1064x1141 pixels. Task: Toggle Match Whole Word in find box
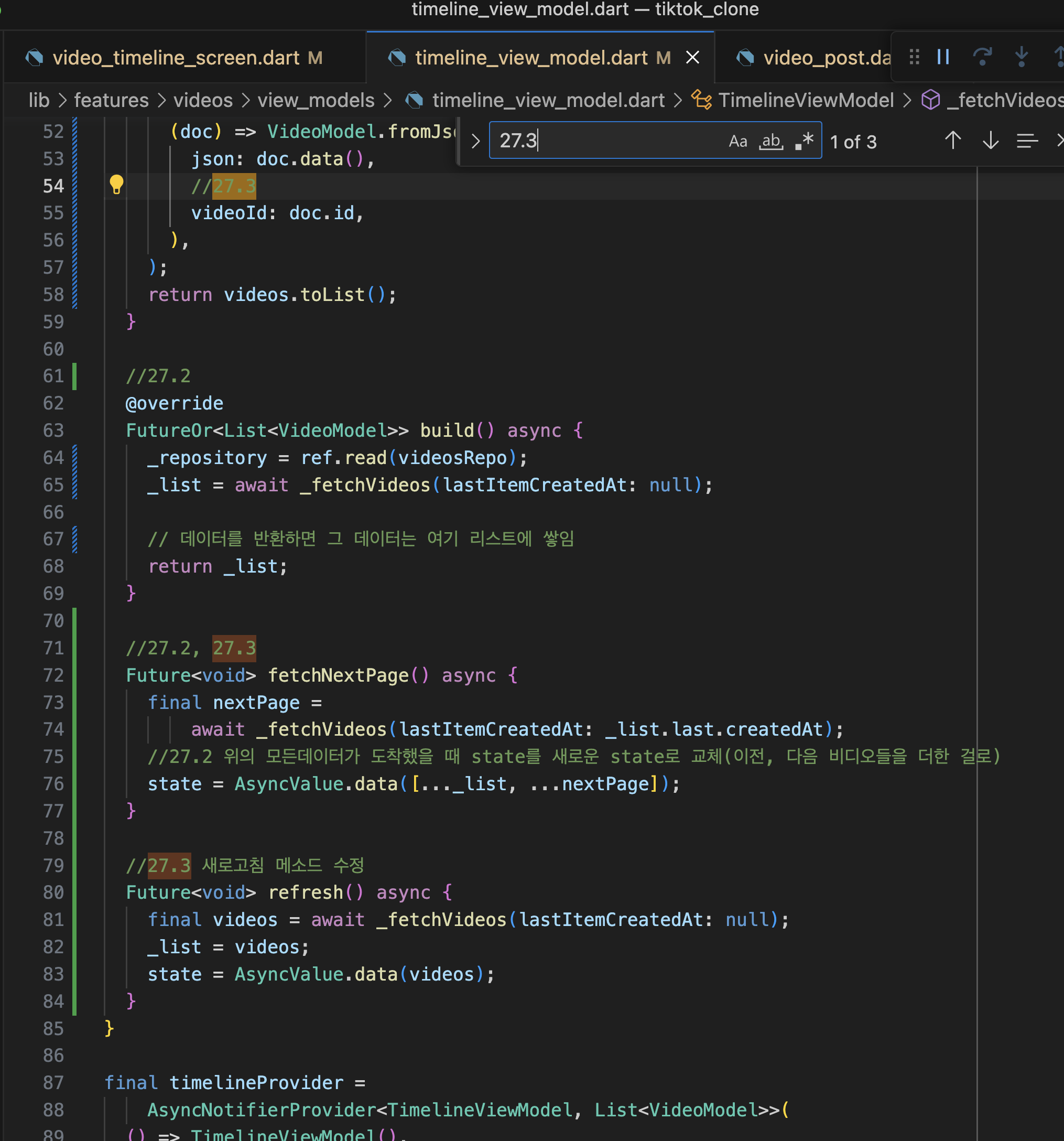click(771, 141)
